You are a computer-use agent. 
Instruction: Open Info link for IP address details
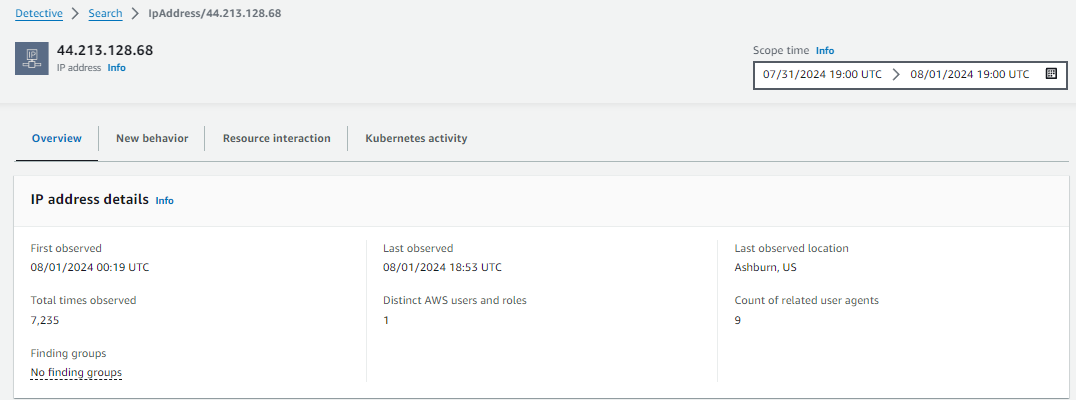pyautogui.click(x=165, y=201)
